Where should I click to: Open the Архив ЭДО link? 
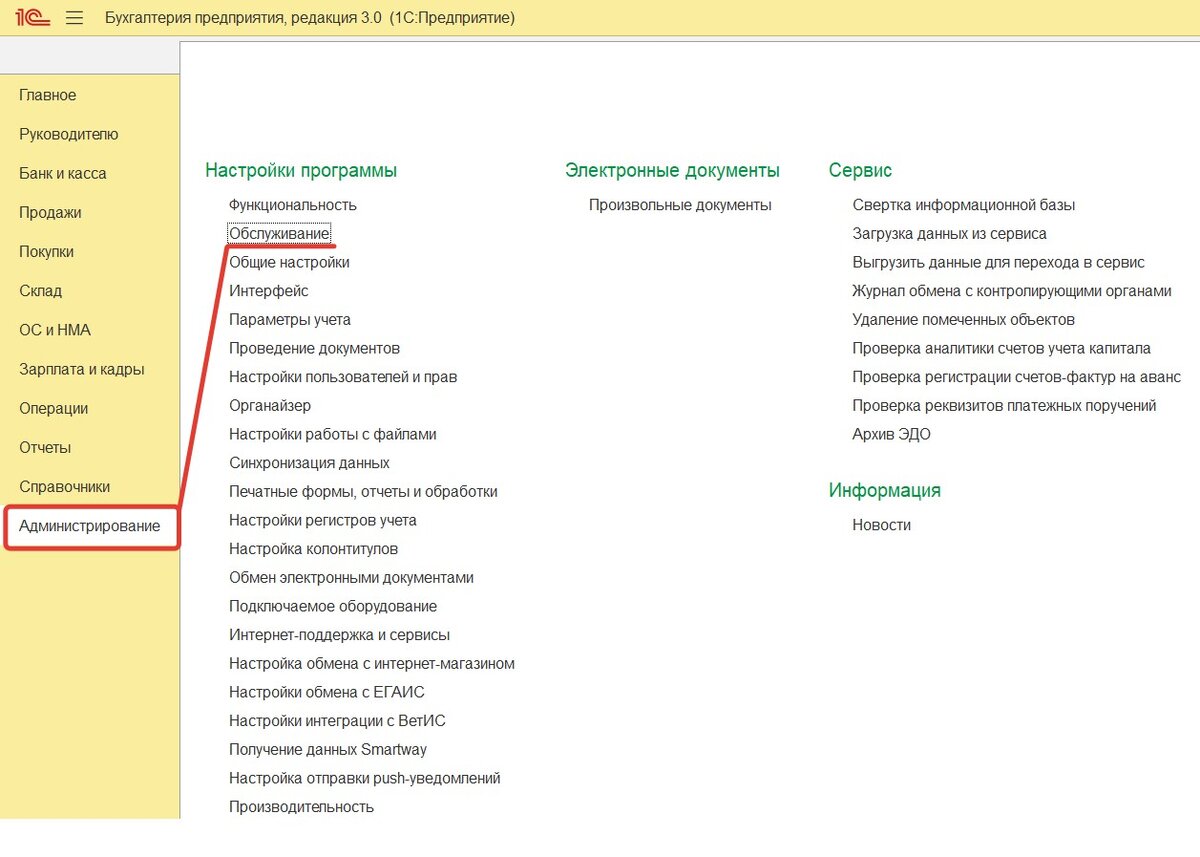pyautogui.click(x=892, y=434)
